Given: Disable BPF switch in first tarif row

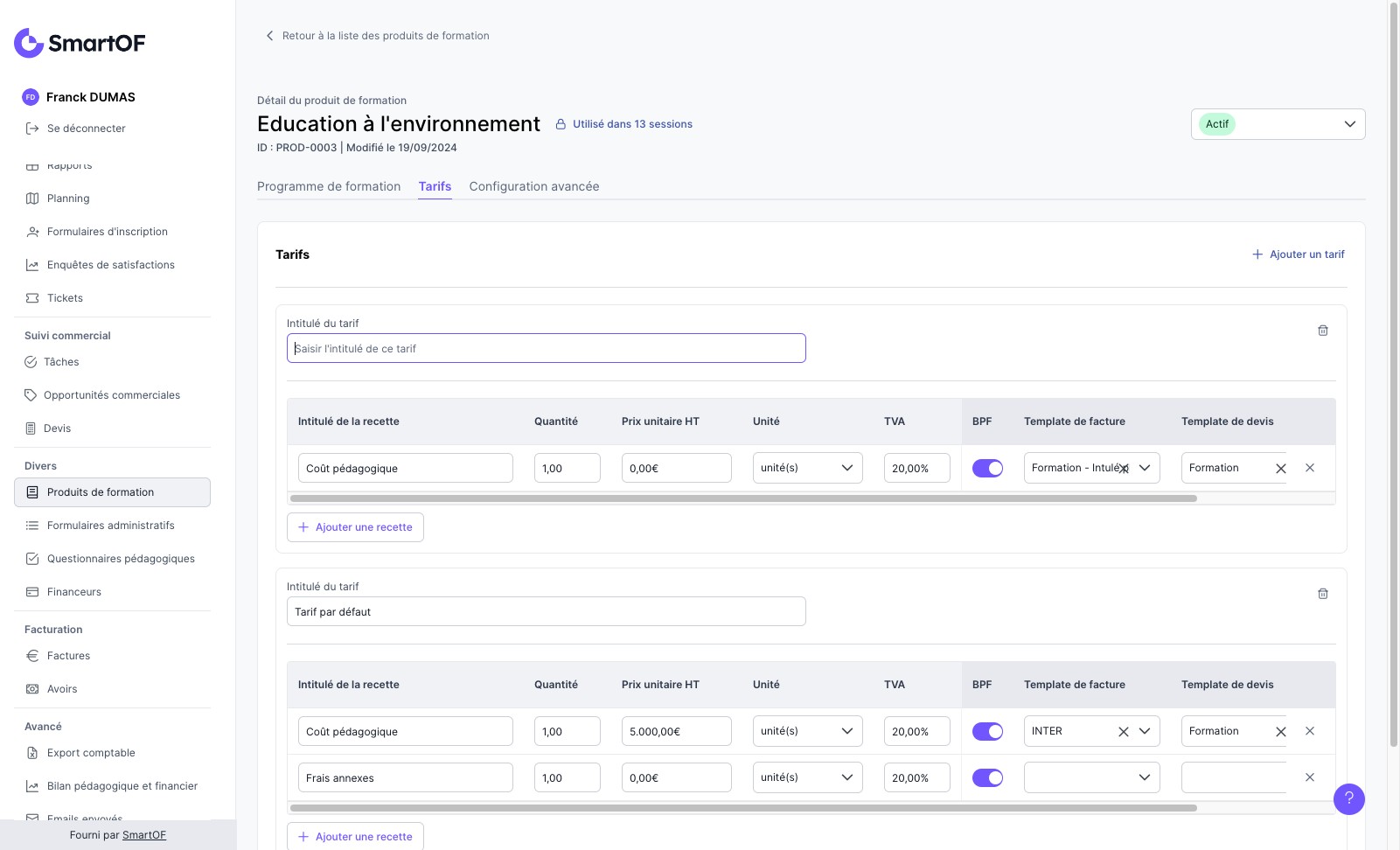Looking at the screenshot, I should 987,469.
